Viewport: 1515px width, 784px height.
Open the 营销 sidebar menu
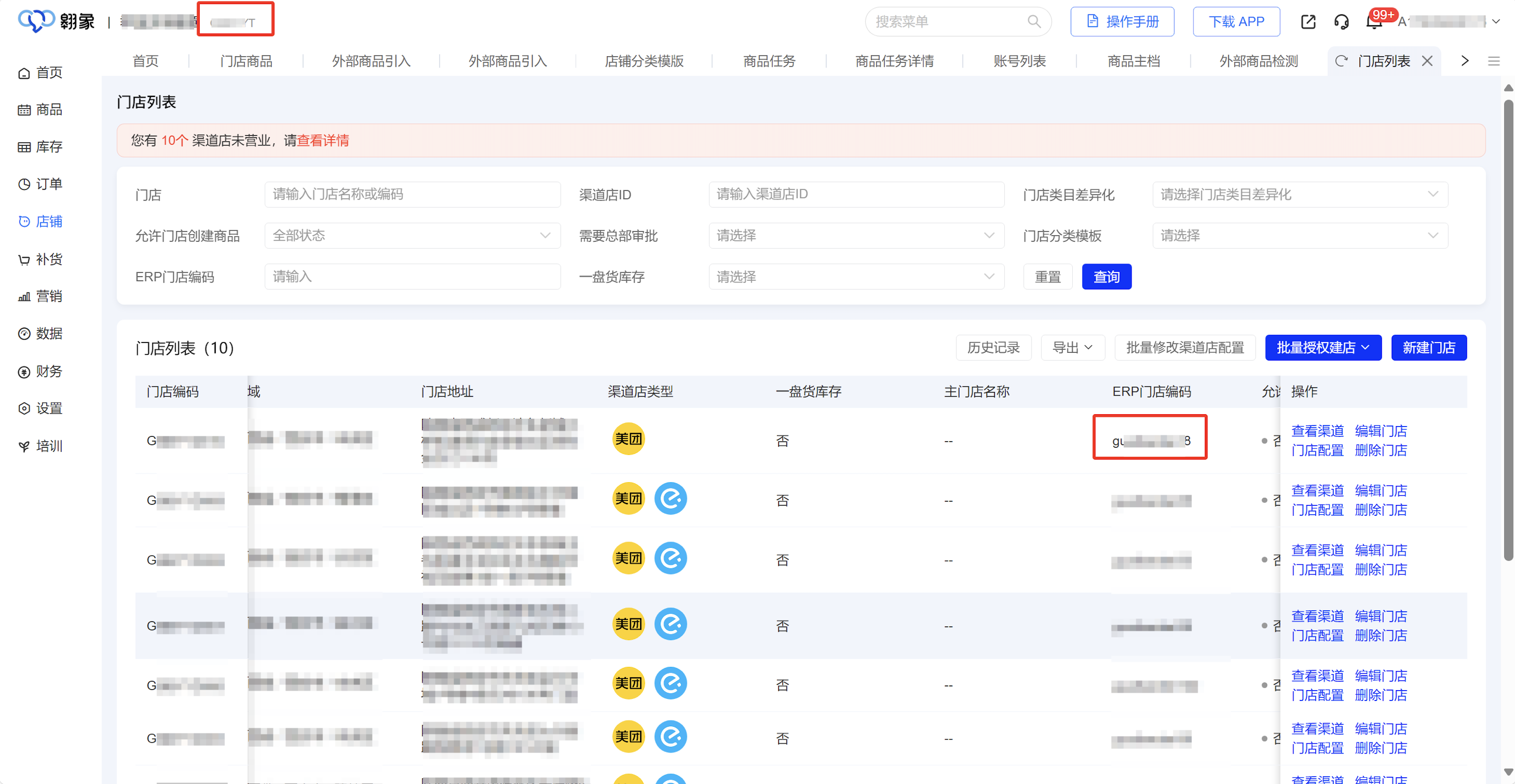40,296
